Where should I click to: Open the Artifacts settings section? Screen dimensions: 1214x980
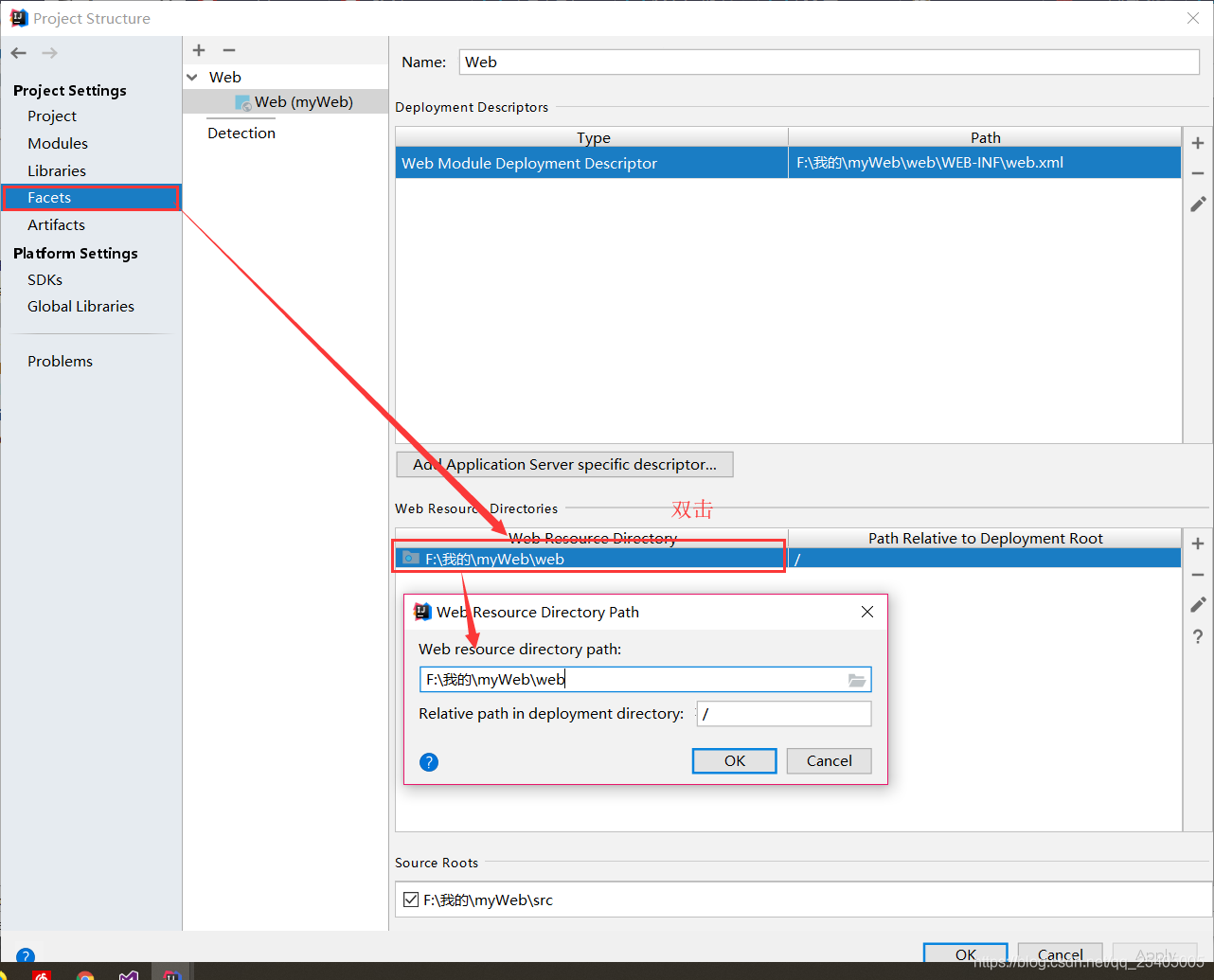(56, 225)
